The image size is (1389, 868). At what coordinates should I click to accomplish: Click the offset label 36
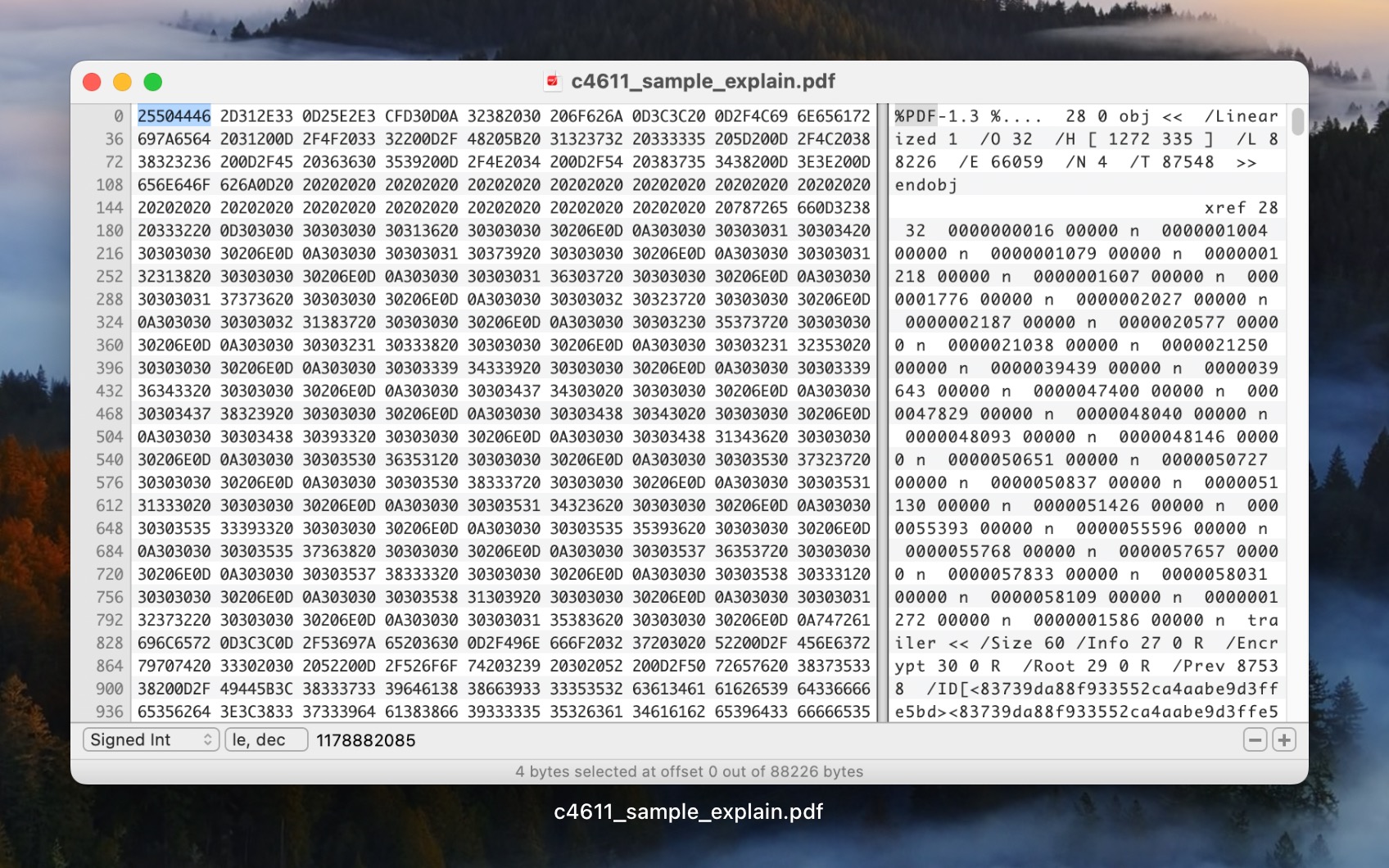(x=114, y=139)
